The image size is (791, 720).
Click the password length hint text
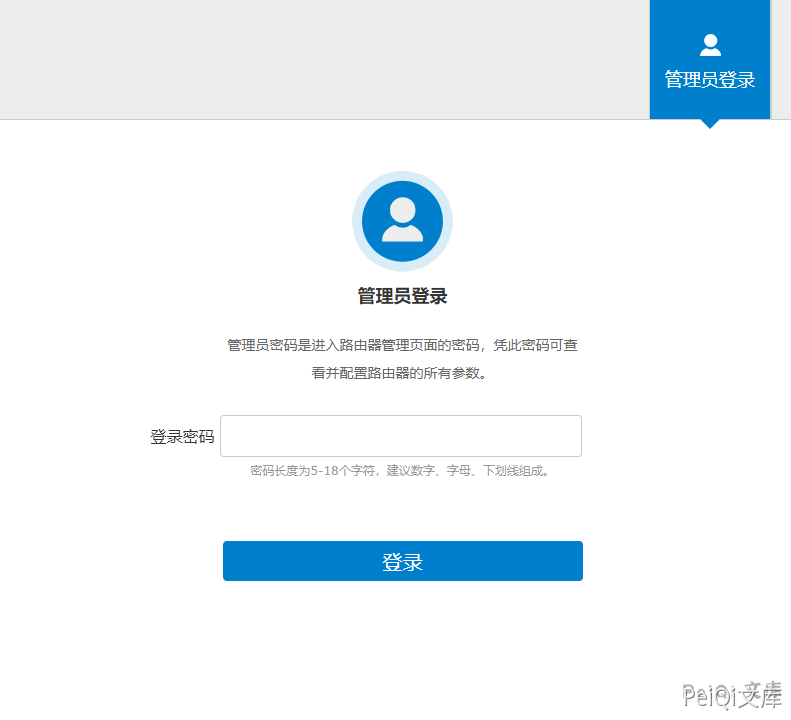click(x=400, y=470)
